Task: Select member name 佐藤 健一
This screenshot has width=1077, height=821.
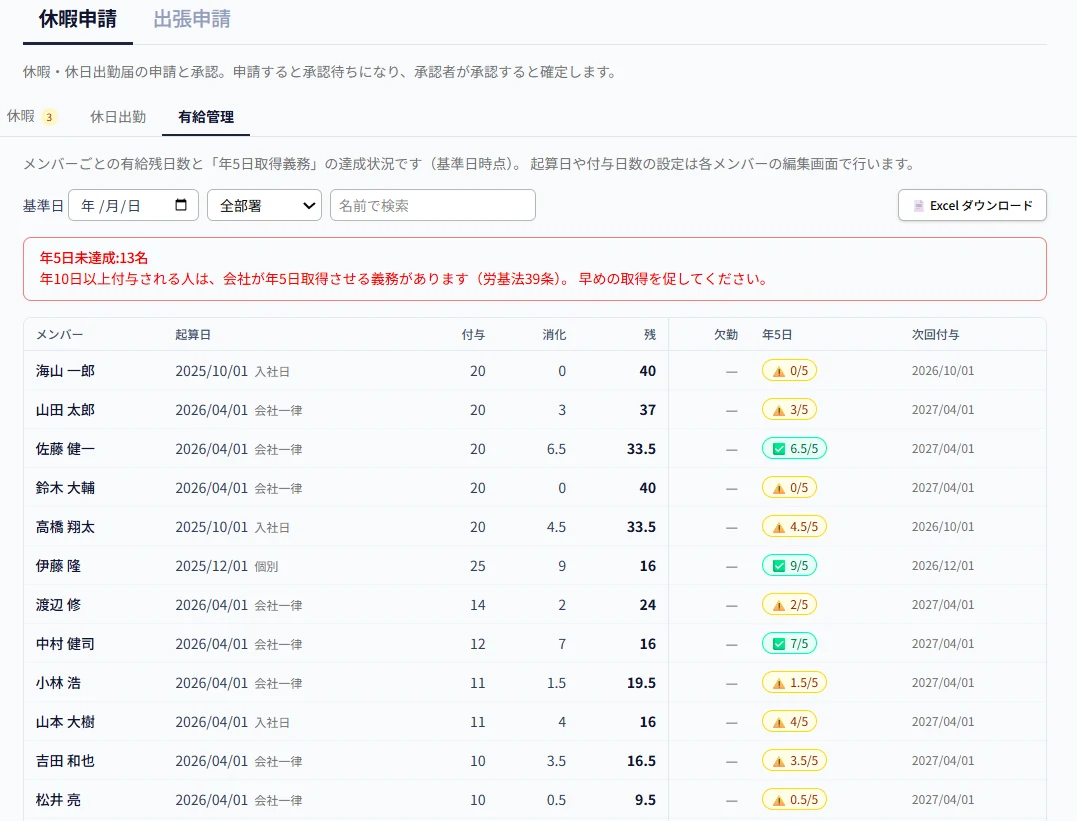Action: 65,449
